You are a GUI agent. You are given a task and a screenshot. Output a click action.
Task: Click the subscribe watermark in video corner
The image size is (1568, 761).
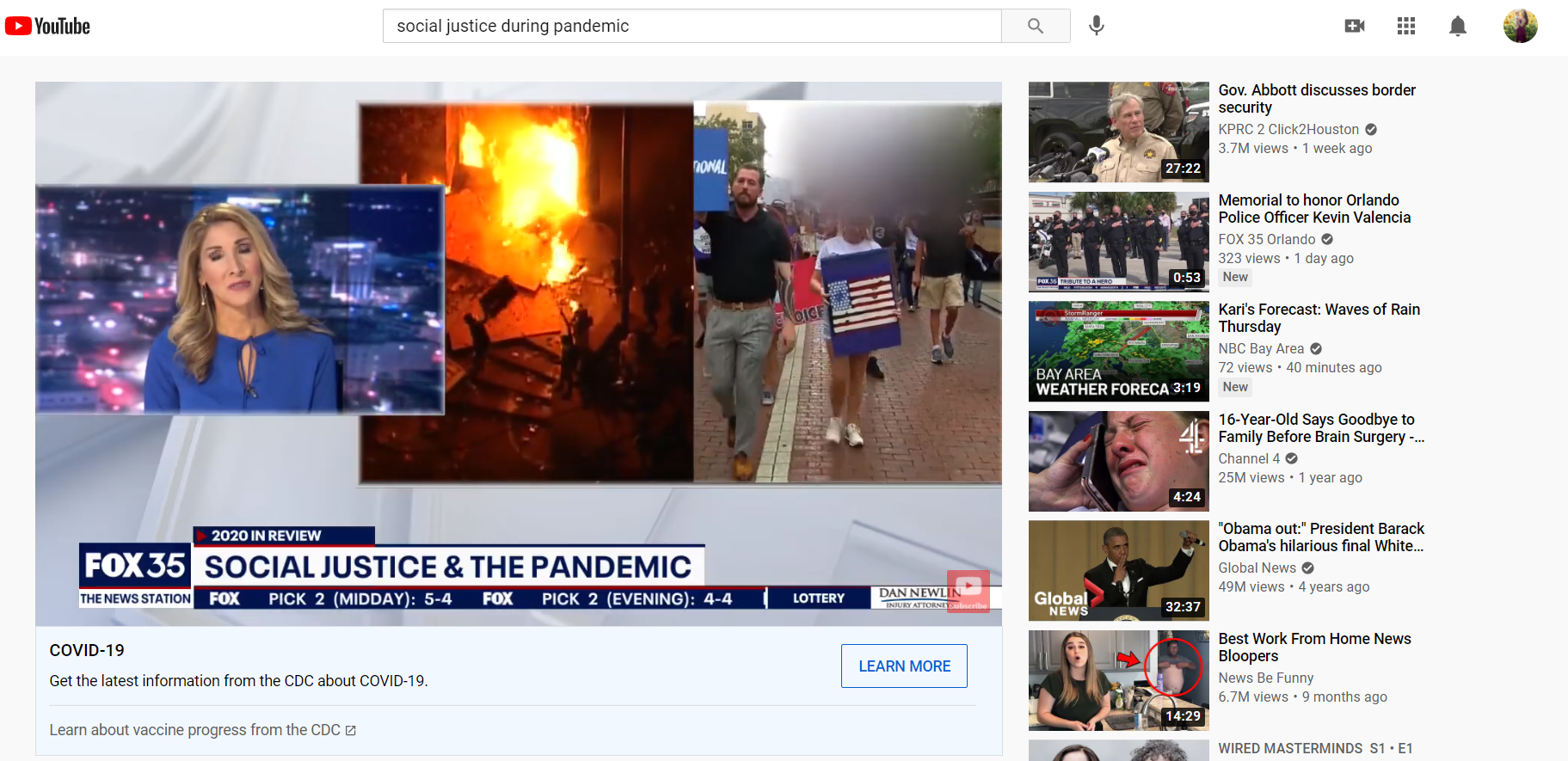(968, 591)
